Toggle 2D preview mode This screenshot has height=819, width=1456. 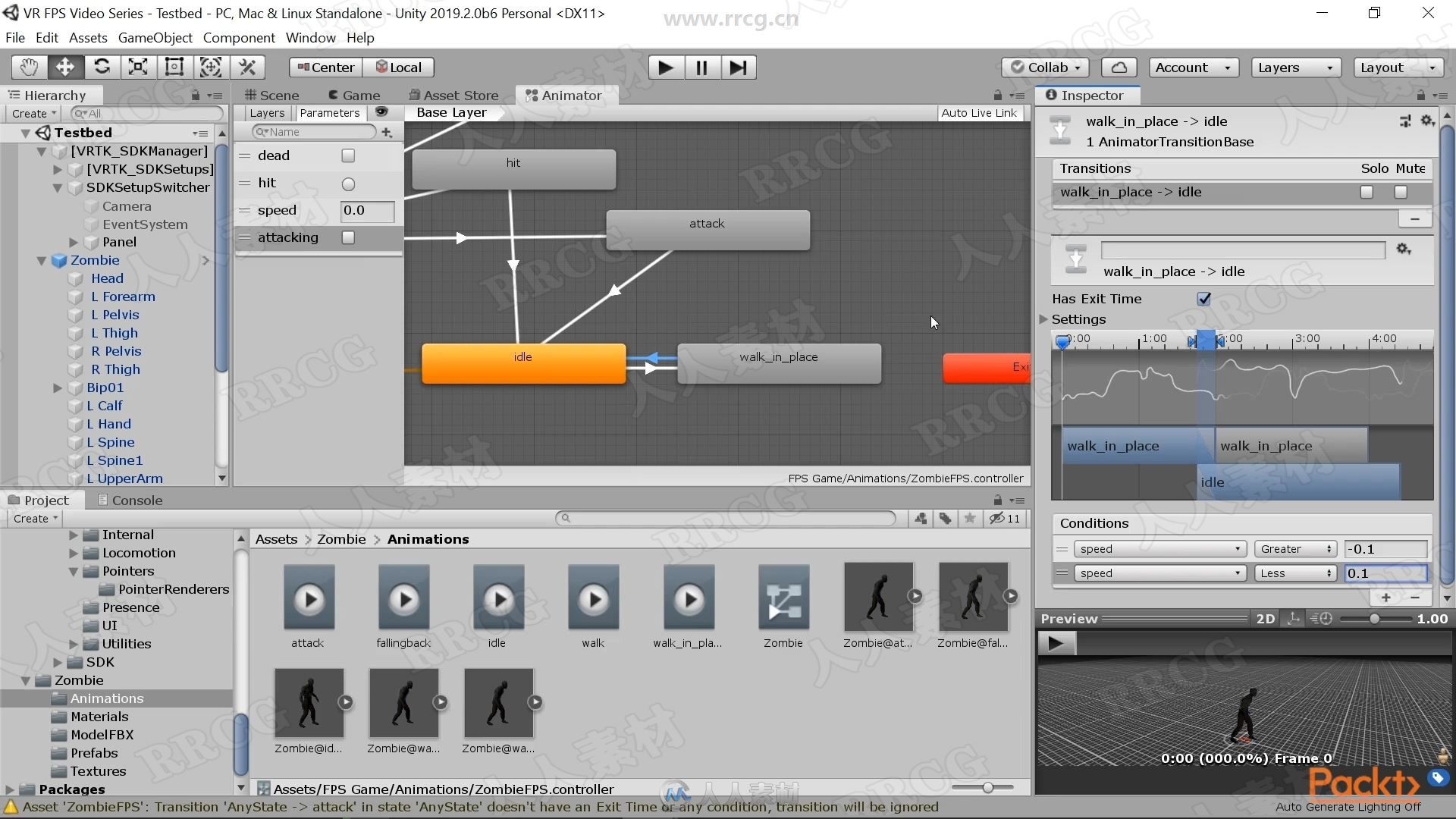[x=1266, y=619]
